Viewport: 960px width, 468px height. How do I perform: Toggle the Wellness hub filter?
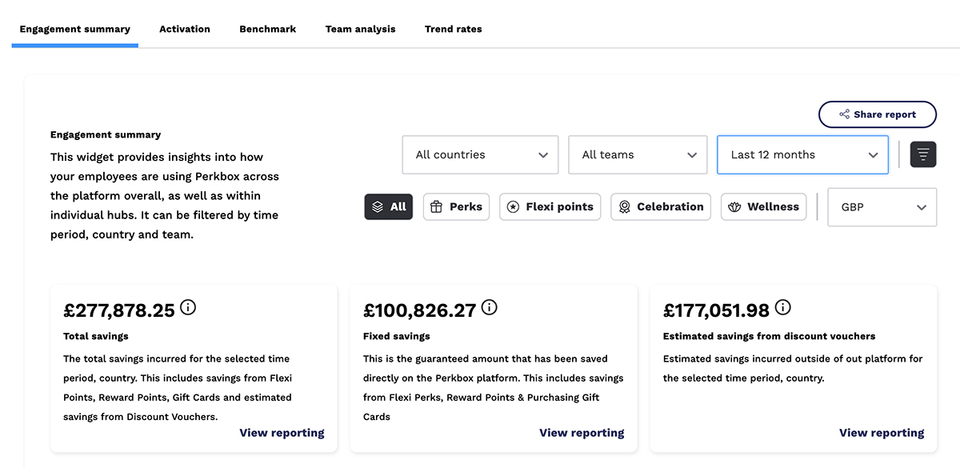pyautogui.click(x=764, y=207)
